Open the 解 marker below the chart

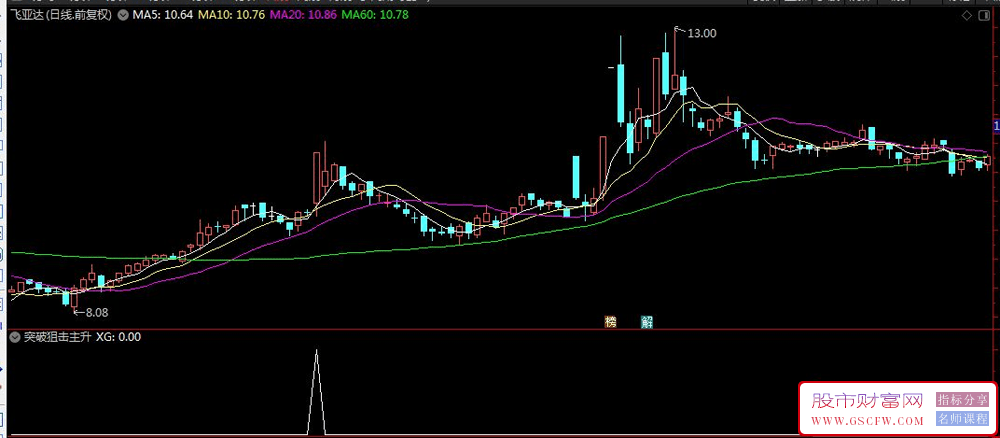(648, 322)
